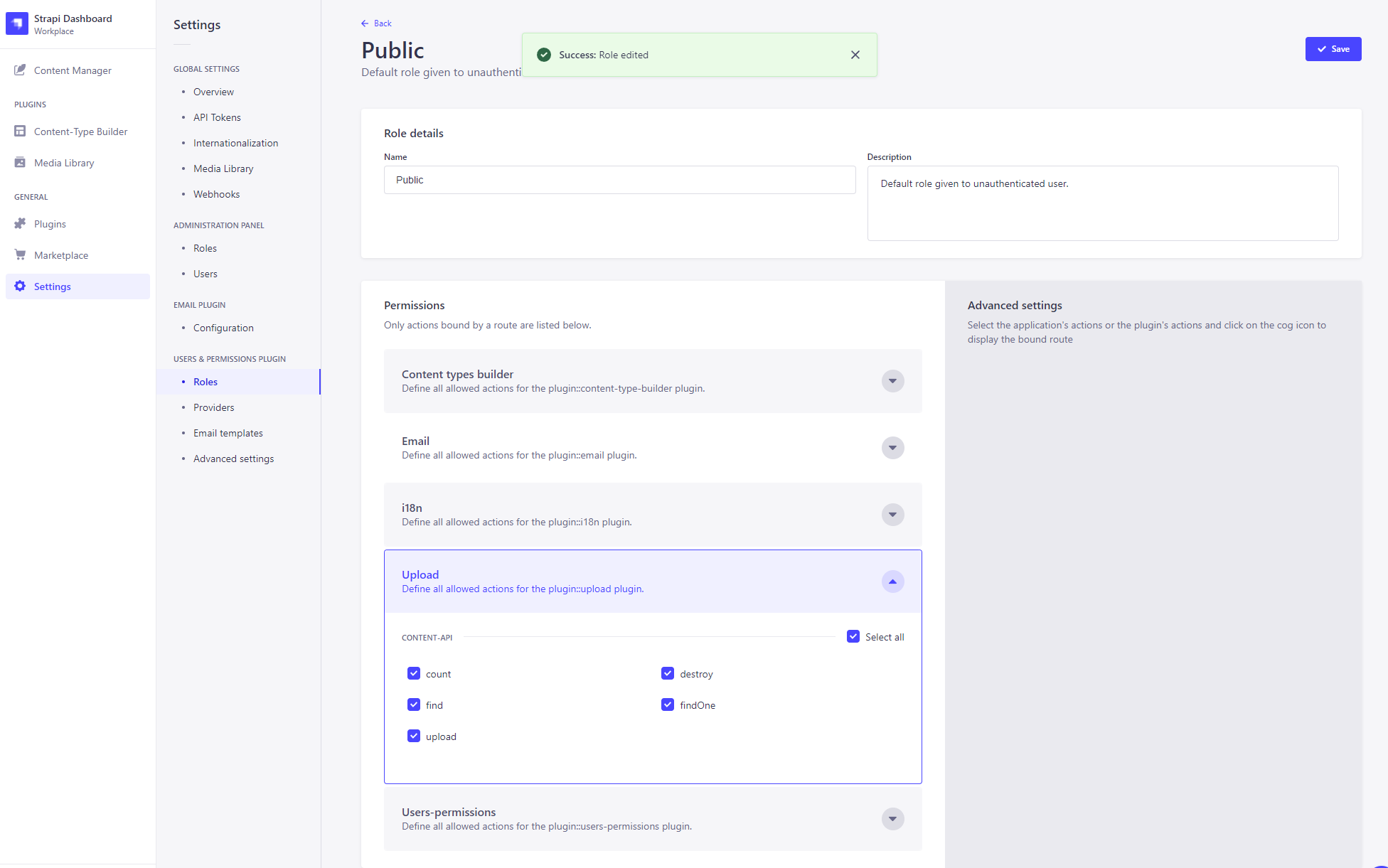Viewport: 1388px width, 868px height.
Task: Expand the Email plugin permissions
Action: 892,448
